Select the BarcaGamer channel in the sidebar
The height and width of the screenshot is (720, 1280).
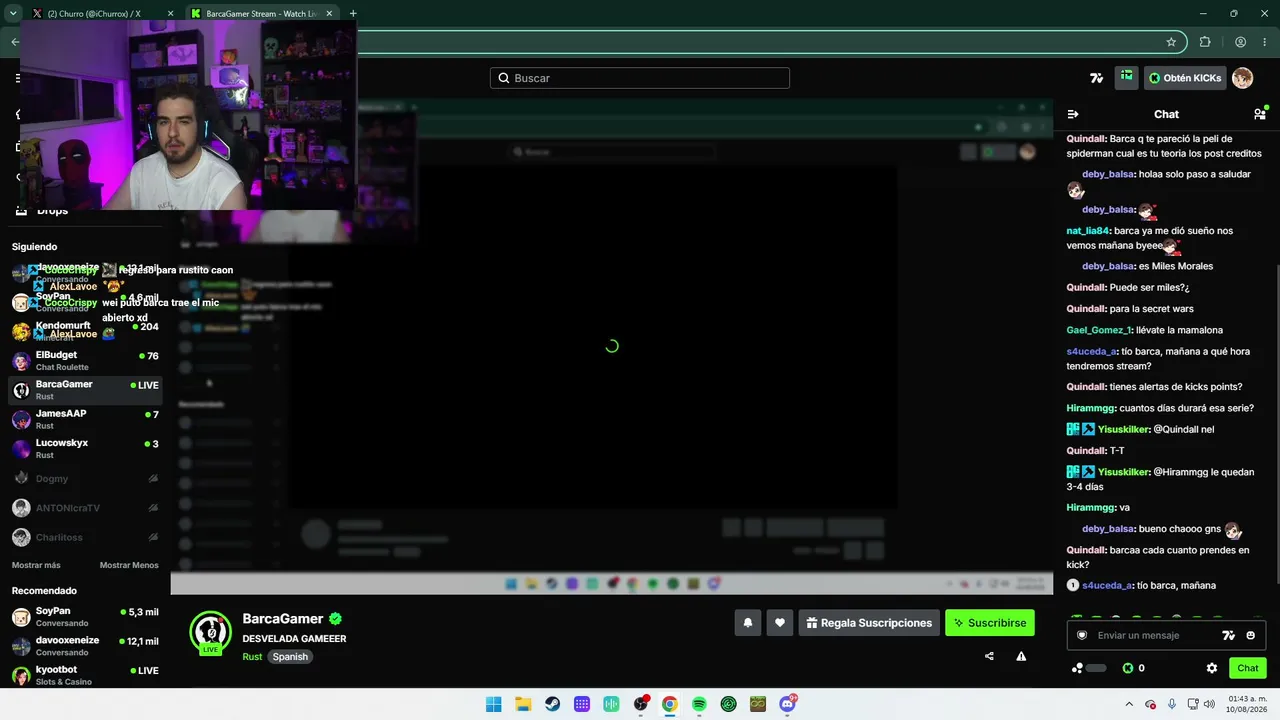pos(85,390)
